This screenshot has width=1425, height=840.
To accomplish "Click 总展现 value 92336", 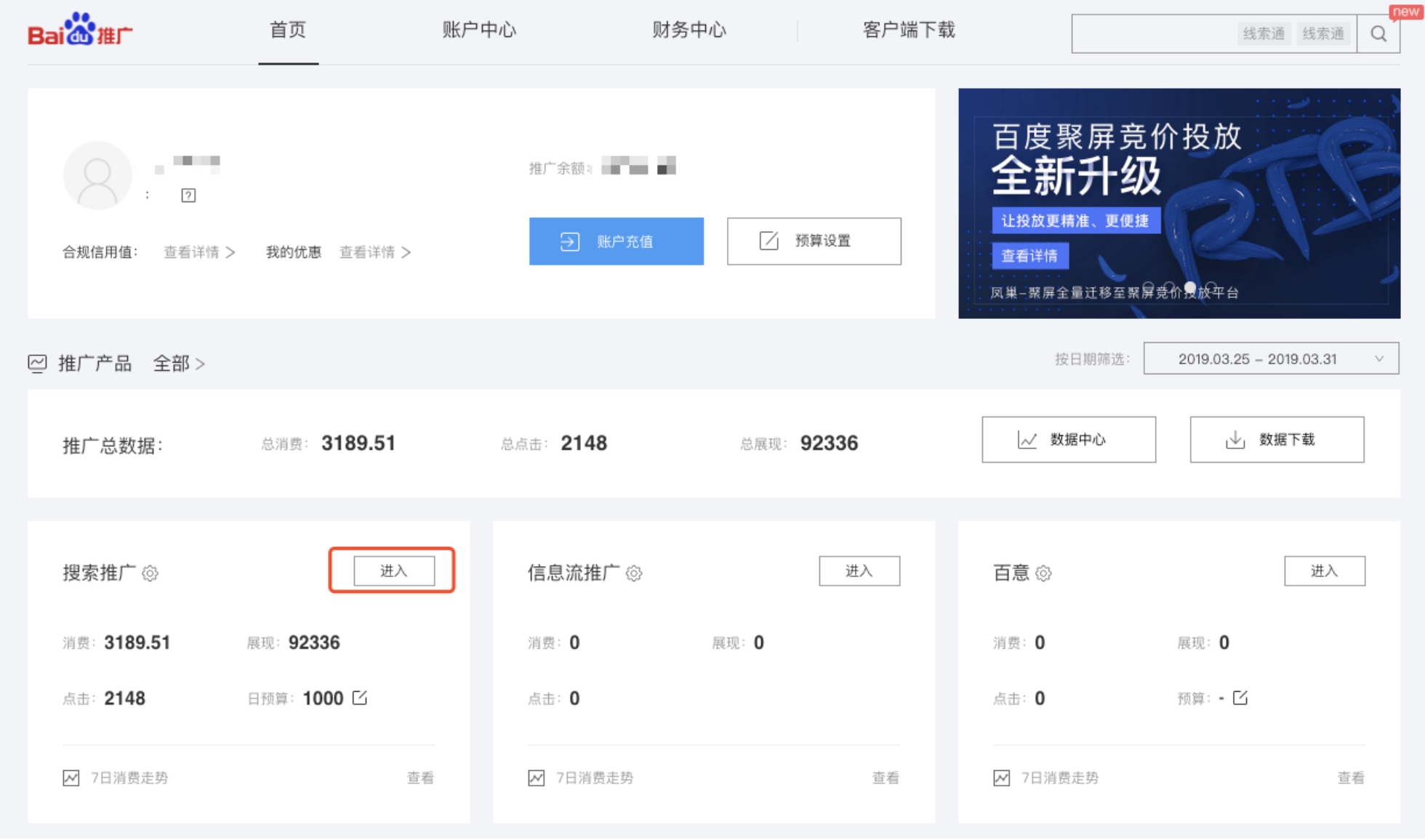I will (x=830, y=443).
